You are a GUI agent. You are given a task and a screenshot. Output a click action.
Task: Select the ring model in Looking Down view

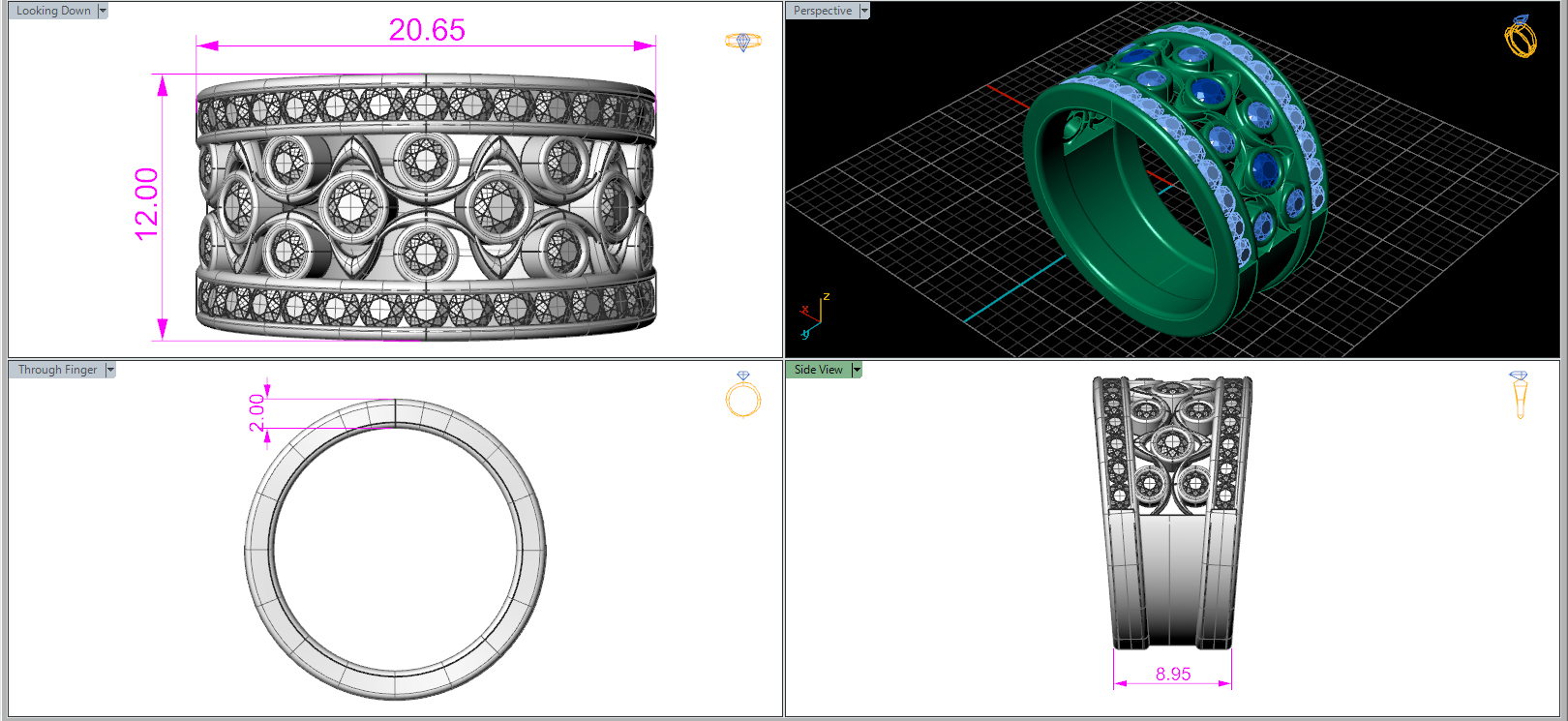426,207
